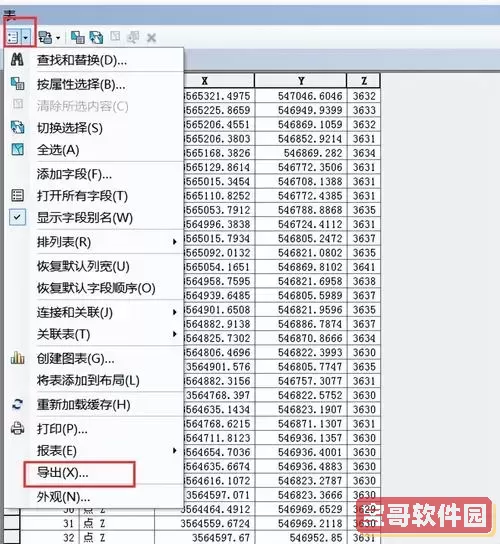Choose 添加字段(F)... menu entry
Viewport: 500px width, 544px height.
tap(94, 174)
